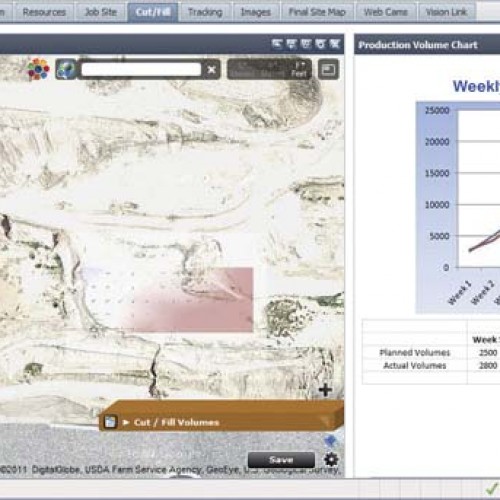Click the first map panel header icon
The height and width of the screenshot is (500, 500).
277,44
